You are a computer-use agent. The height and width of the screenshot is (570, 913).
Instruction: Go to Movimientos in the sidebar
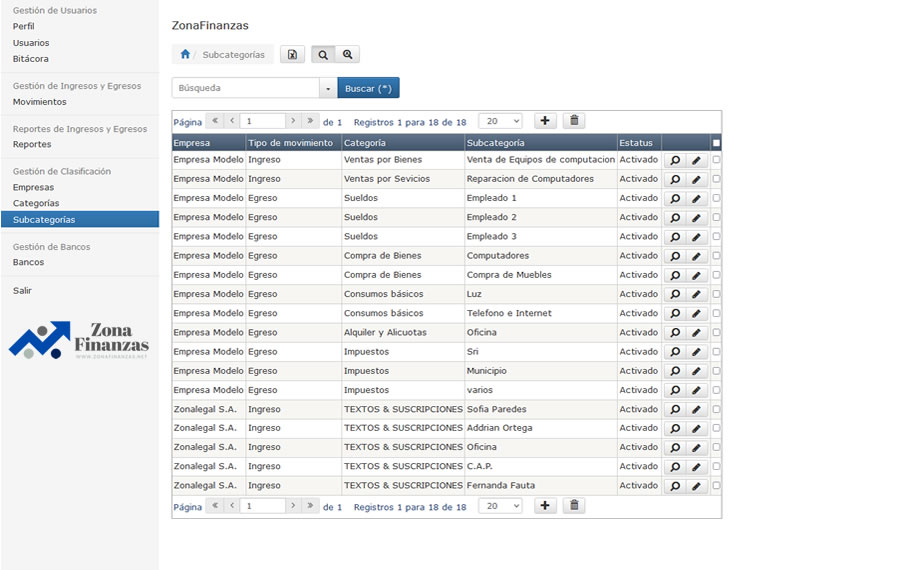click(x=40, y=102)
